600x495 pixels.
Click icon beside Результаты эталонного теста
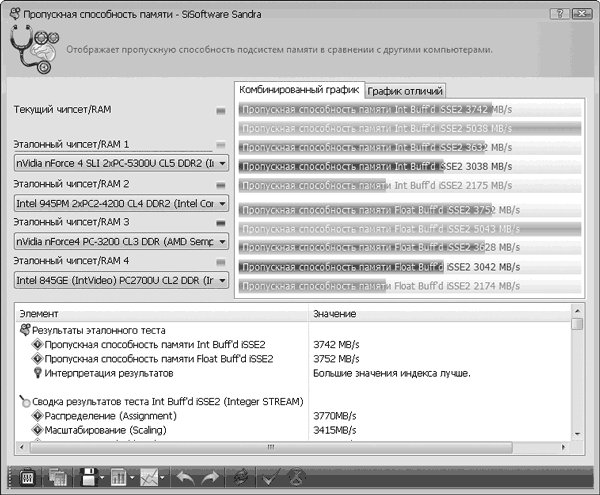pos(25,330)
